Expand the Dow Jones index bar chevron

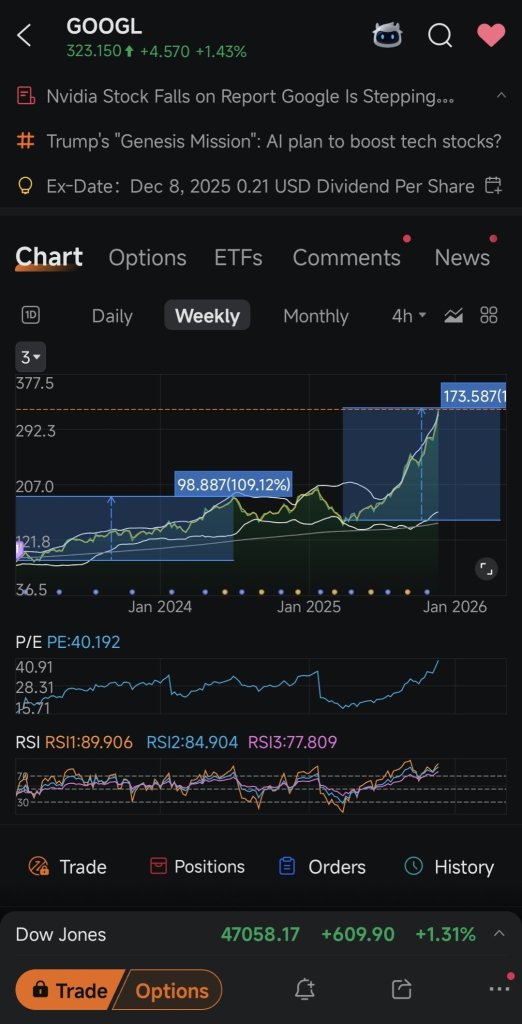pyautogui.click(x=499, y=933)
